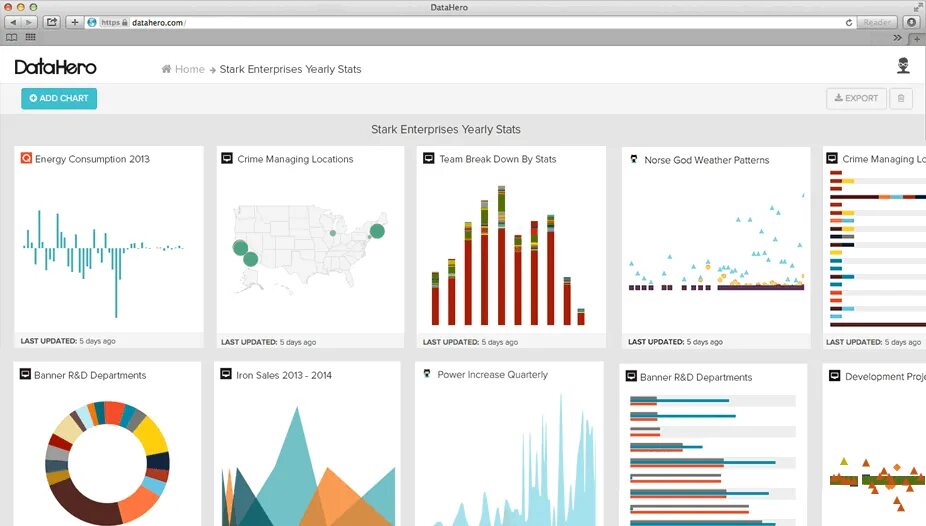Image resolution: width=926 pixels, height=526 pixels.
Task: Click the Export button
Action: tap(856, 99)
